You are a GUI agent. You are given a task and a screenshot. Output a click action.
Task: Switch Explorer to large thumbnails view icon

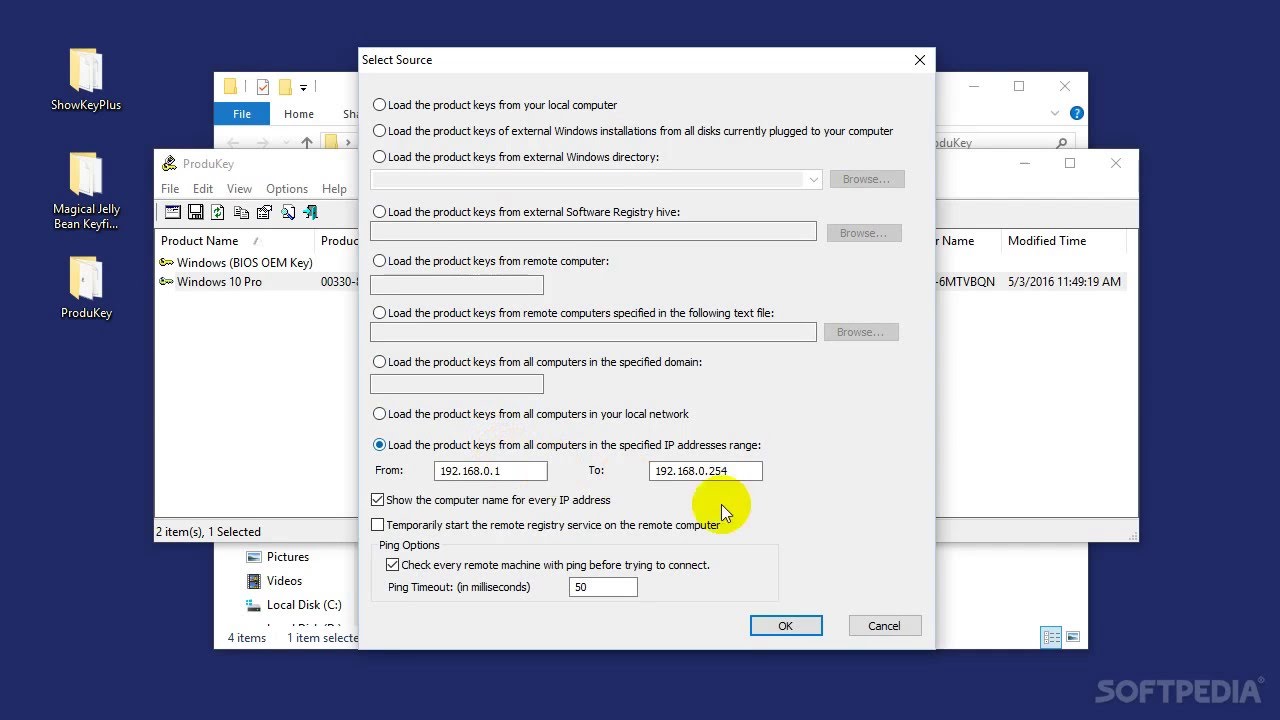(1073, 637)
